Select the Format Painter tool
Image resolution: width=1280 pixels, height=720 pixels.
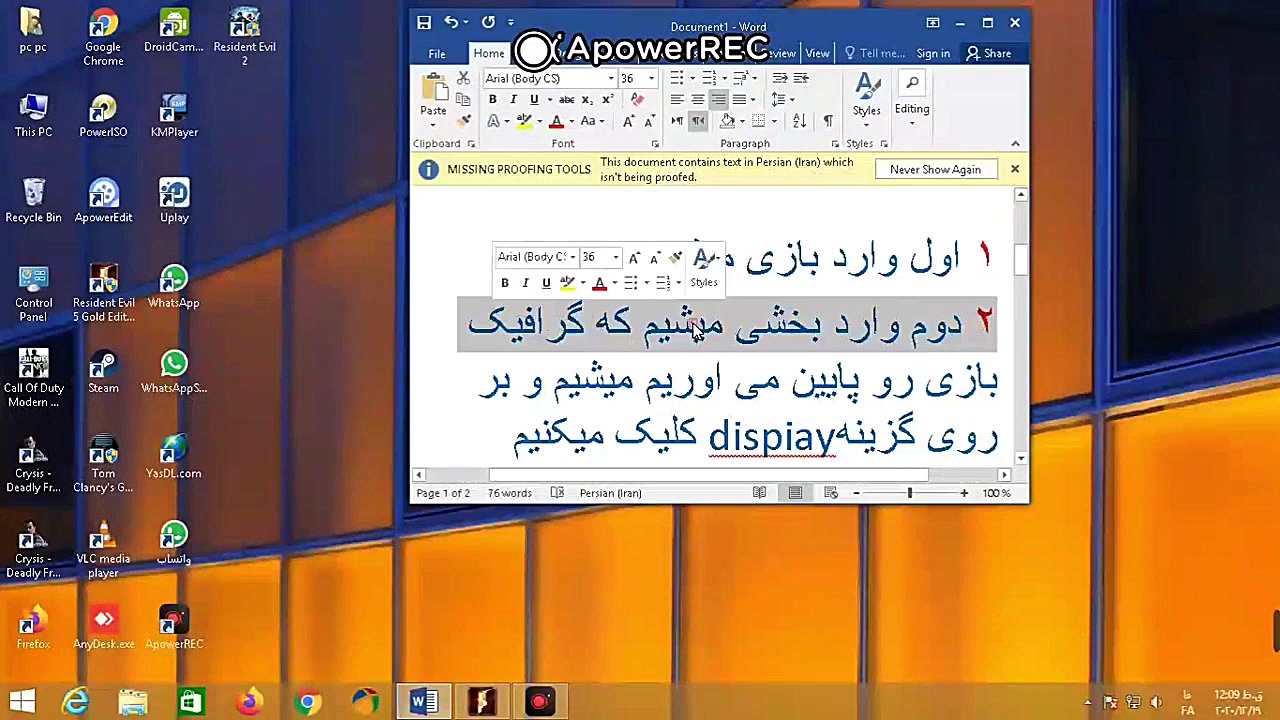click(464, 120)
